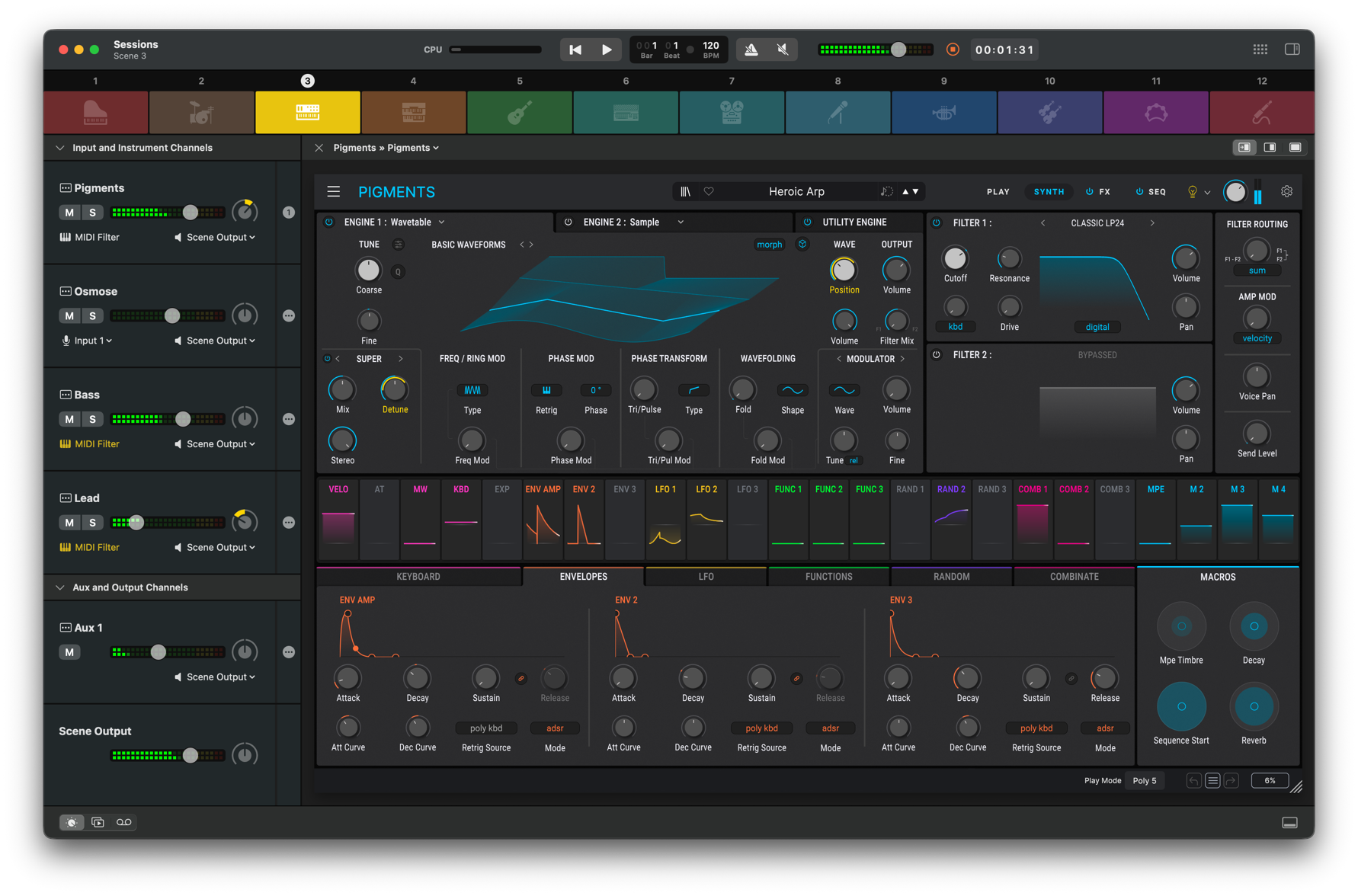Open the Pigments preset library browser
1358x896 pixels.
coord(685,192)
